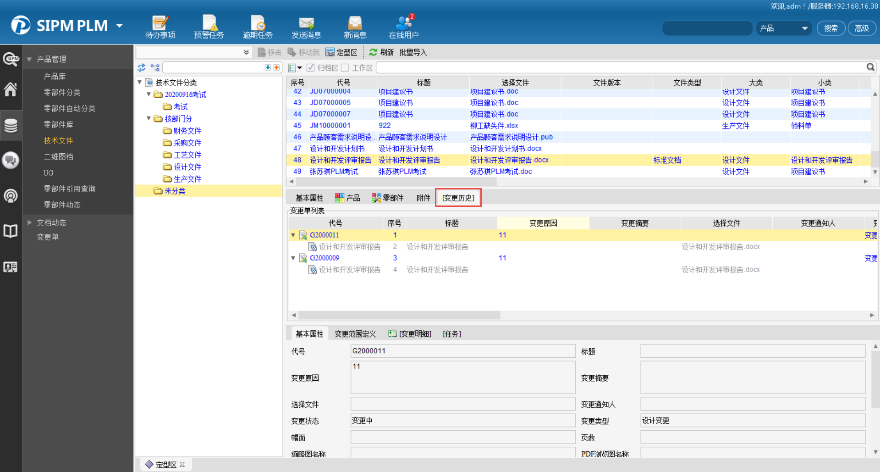Open 发送消息 send message icon
The width and height of the screenshot is (880, 472).
pos(306,22)
